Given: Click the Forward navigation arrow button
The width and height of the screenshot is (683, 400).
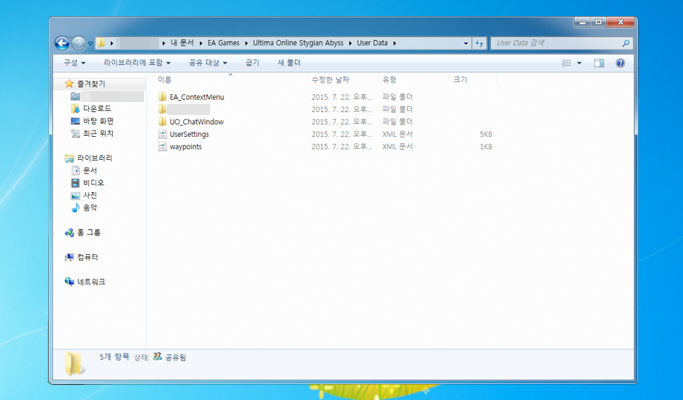Looking at the screenshot, I should pyautogui.click(x=78, y=43).
